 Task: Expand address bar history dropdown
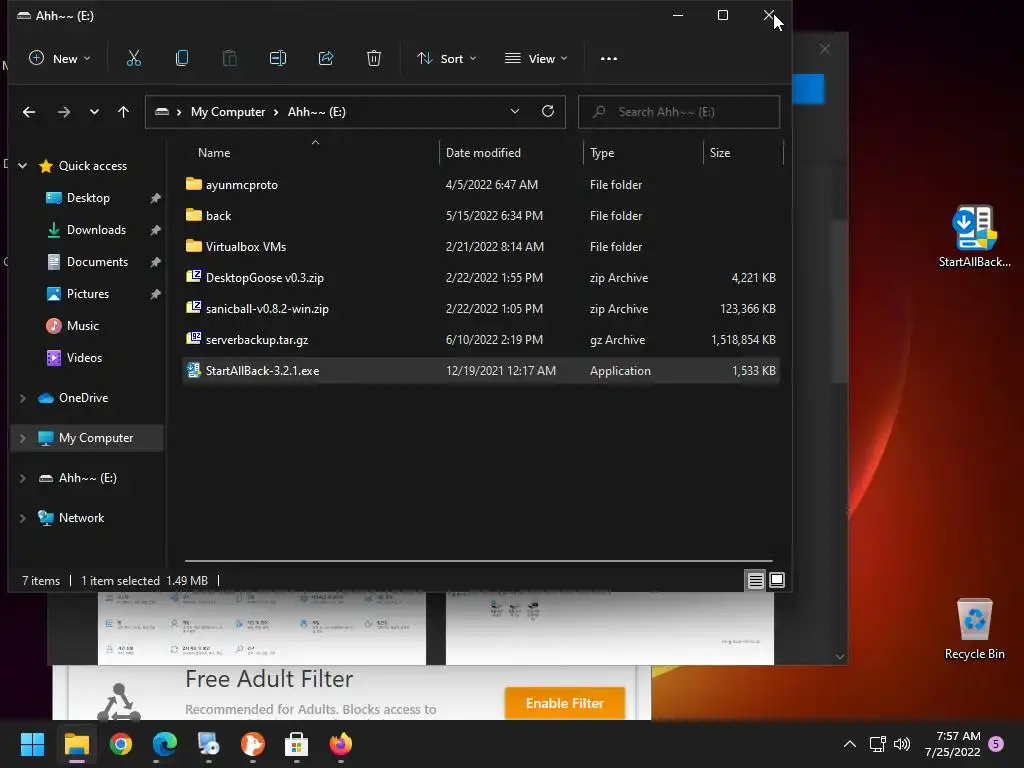coord(515,112)
